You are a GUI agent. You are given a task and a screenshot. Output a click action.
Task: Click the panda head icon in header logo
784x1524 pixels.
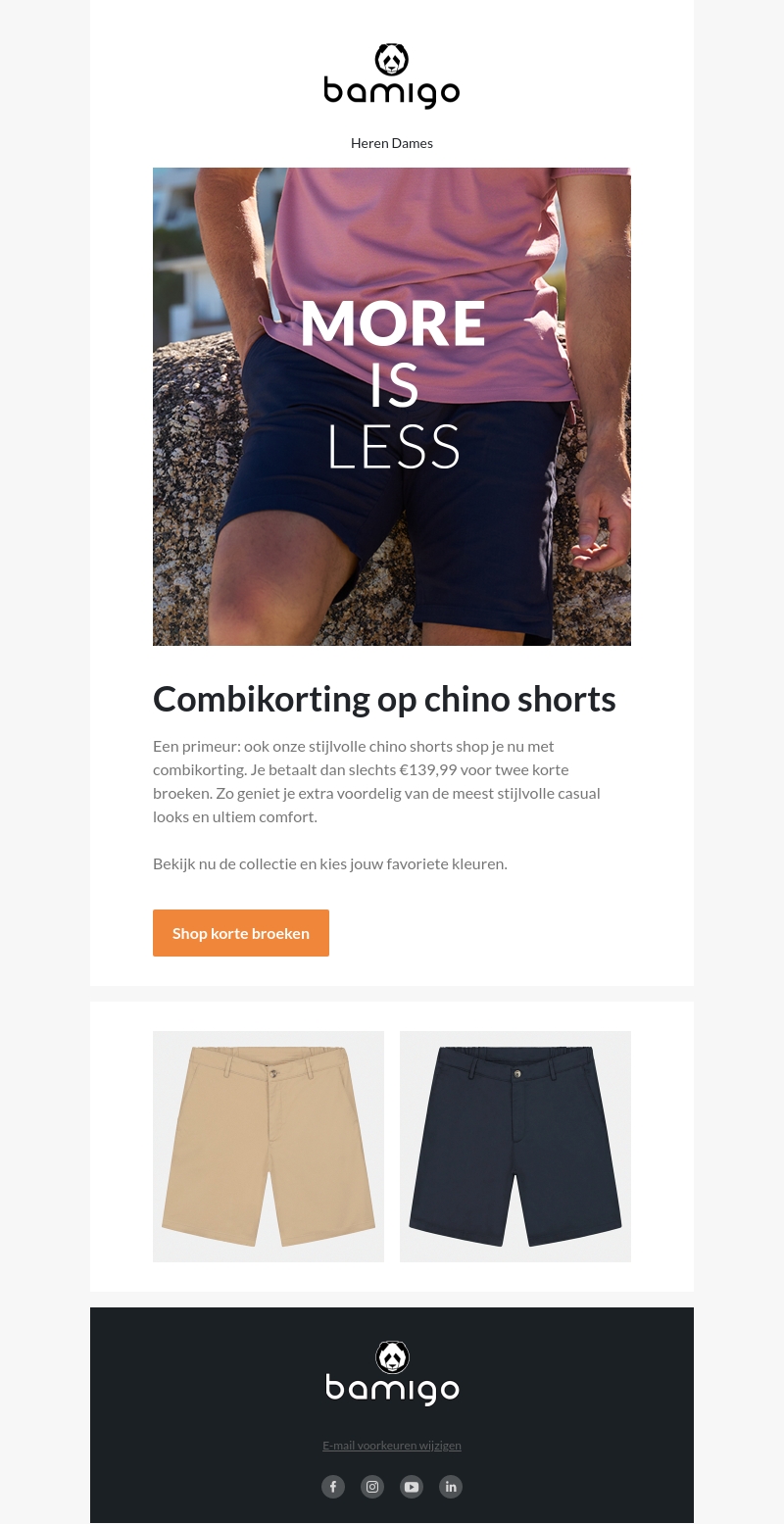[392, 59]
